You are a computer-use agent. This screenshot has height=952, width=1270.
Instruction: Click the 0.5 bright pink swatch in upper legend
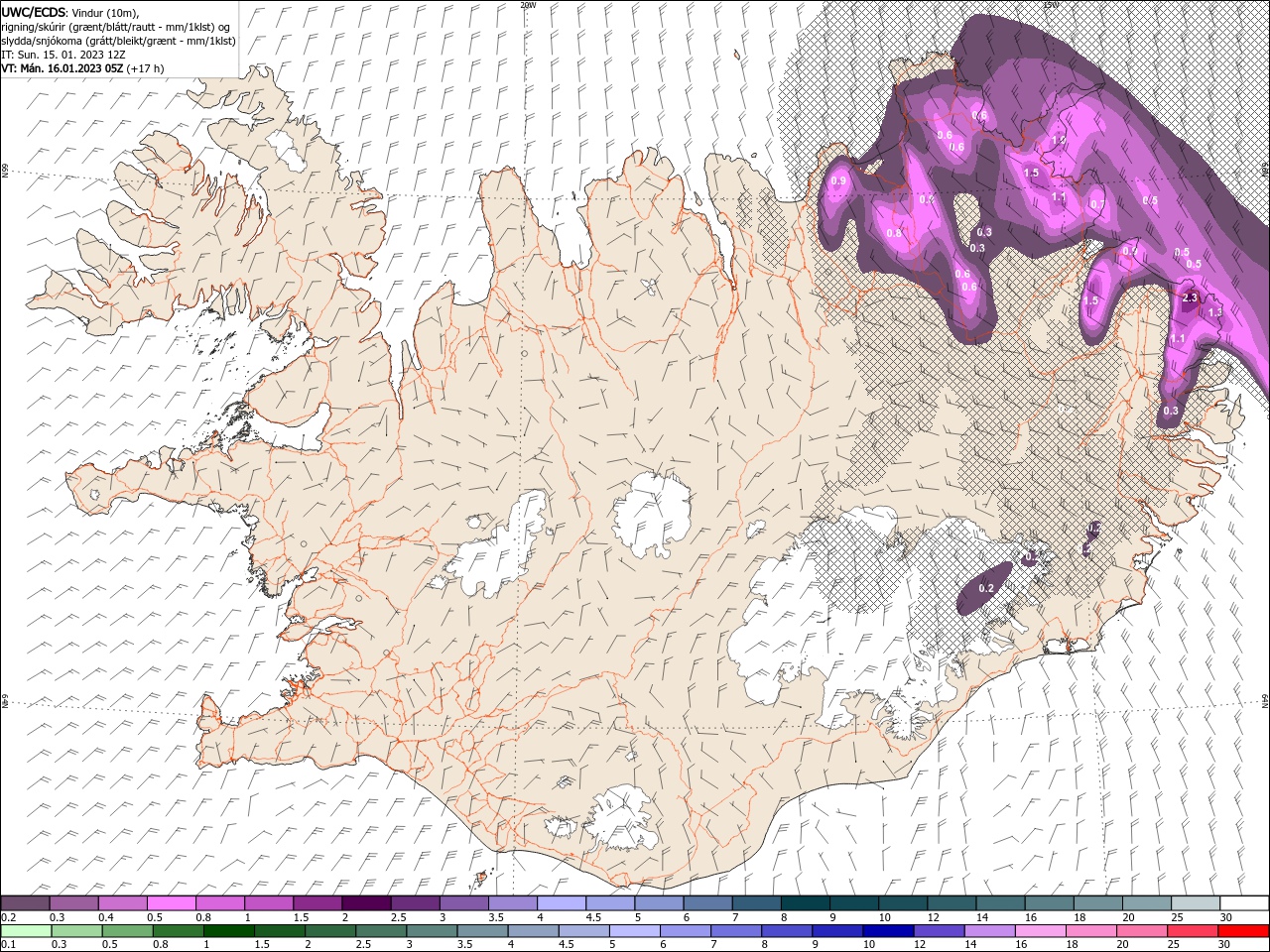tap(171, 903)
